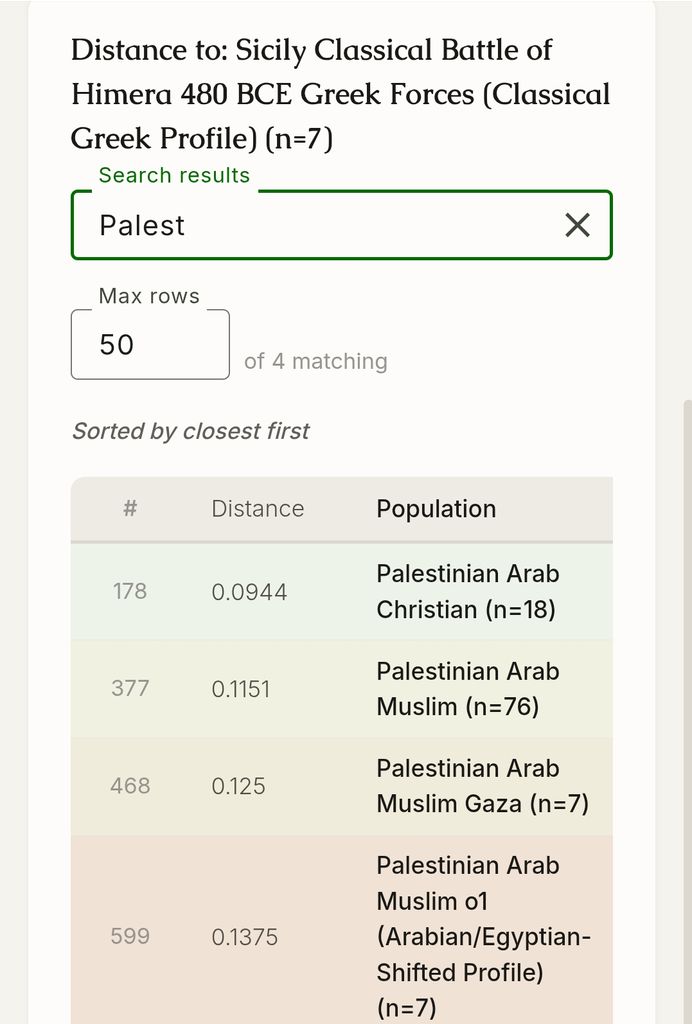The width and height of the screenshot is (692, 1024).
Task: Choose the Palestinian Arab Muslim Gaza (n=7) row
Action: click(341, 786)
